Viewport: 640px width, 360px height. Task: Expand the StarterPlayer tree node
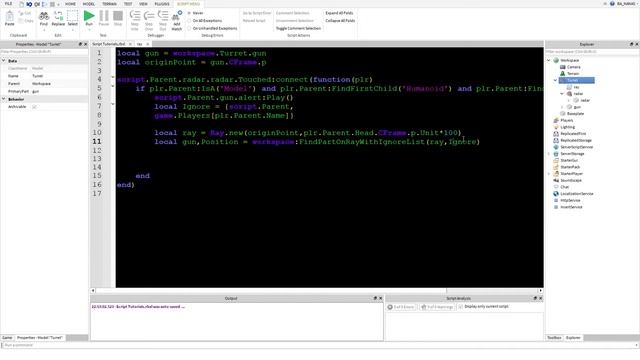(x=549, y=174)
